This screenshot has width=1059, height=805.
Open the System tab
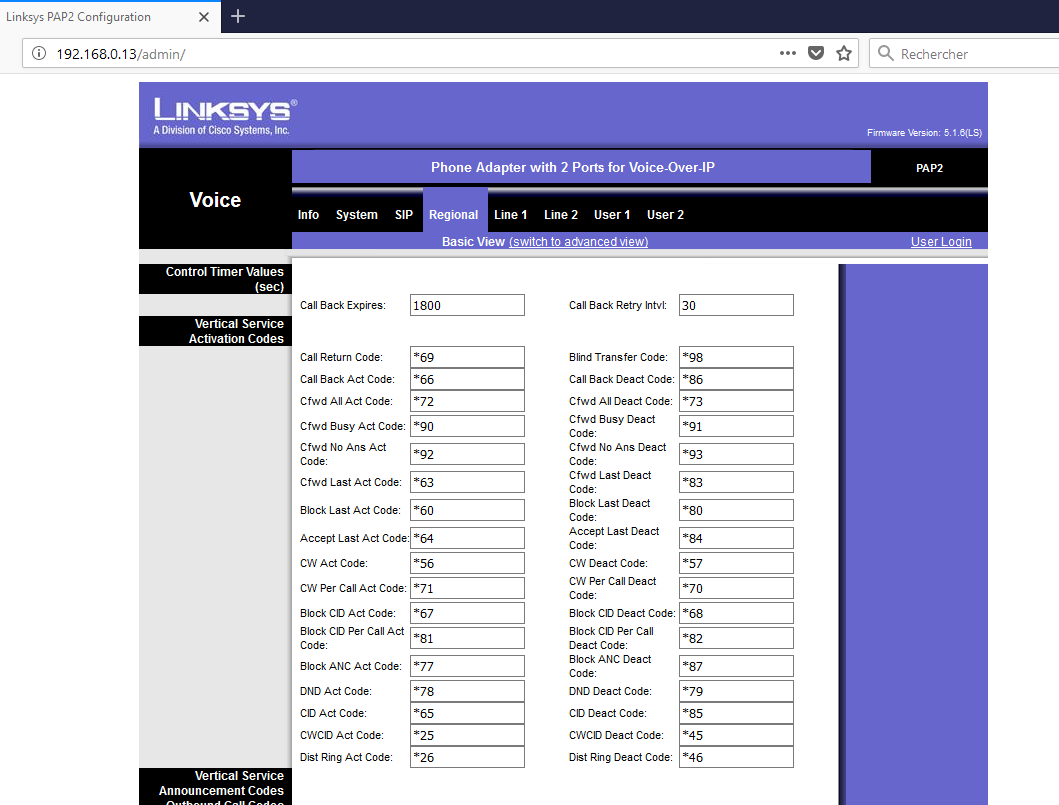tap(356, 215)
